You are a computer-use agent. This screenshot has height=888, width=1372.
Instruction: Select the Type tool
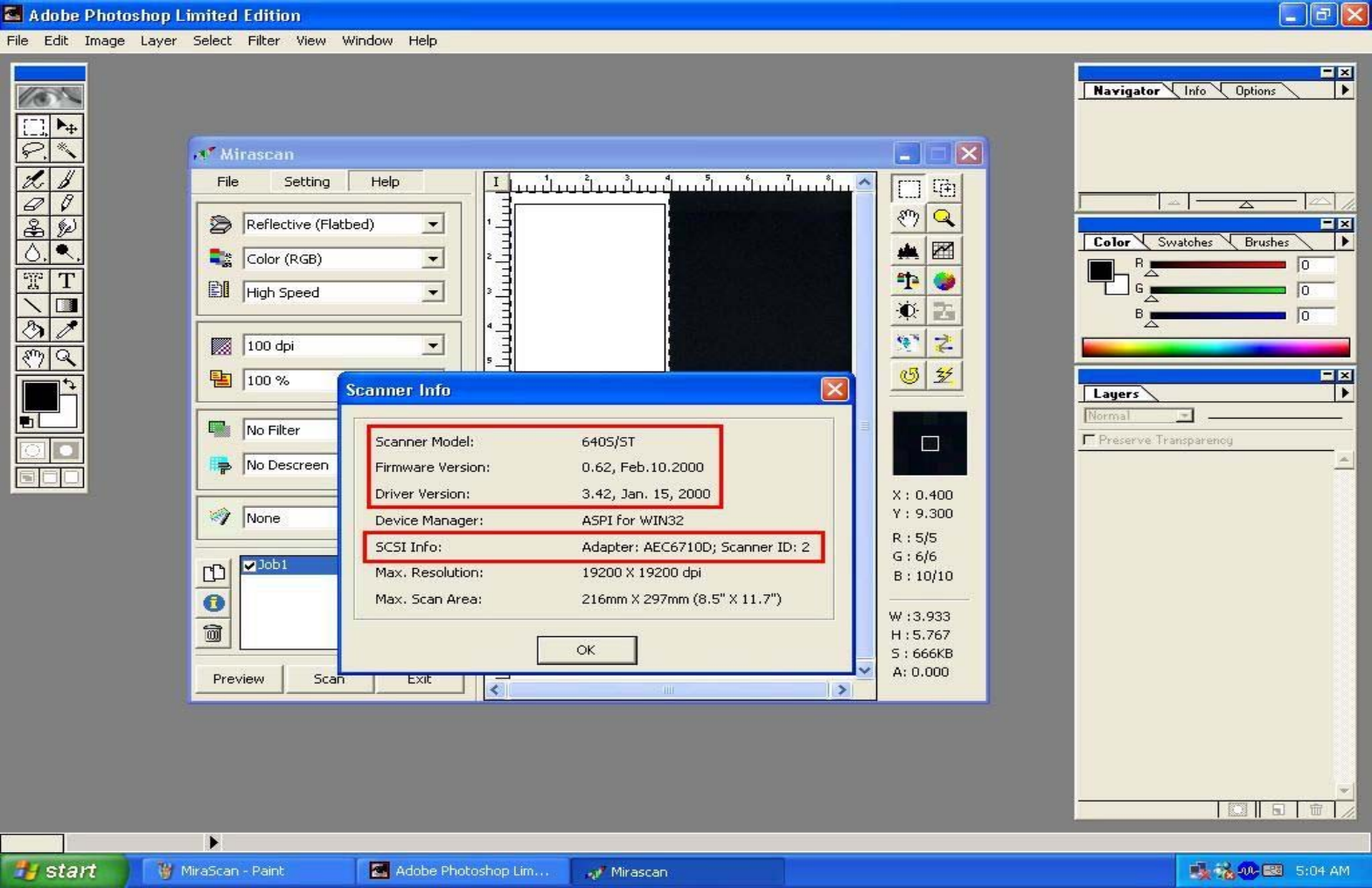(66, 281)
